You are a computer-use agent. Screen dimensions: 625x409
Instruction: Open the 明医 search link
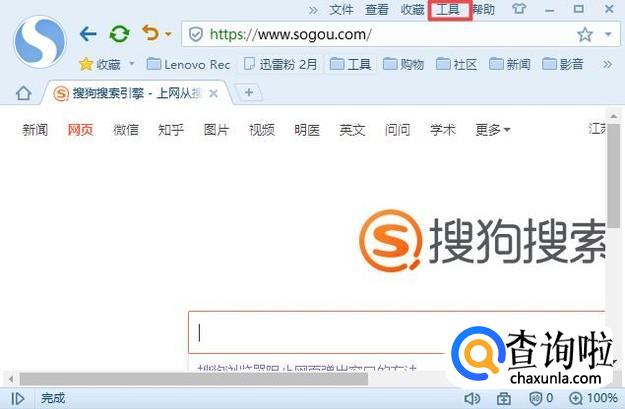click(x=307, y=130)
